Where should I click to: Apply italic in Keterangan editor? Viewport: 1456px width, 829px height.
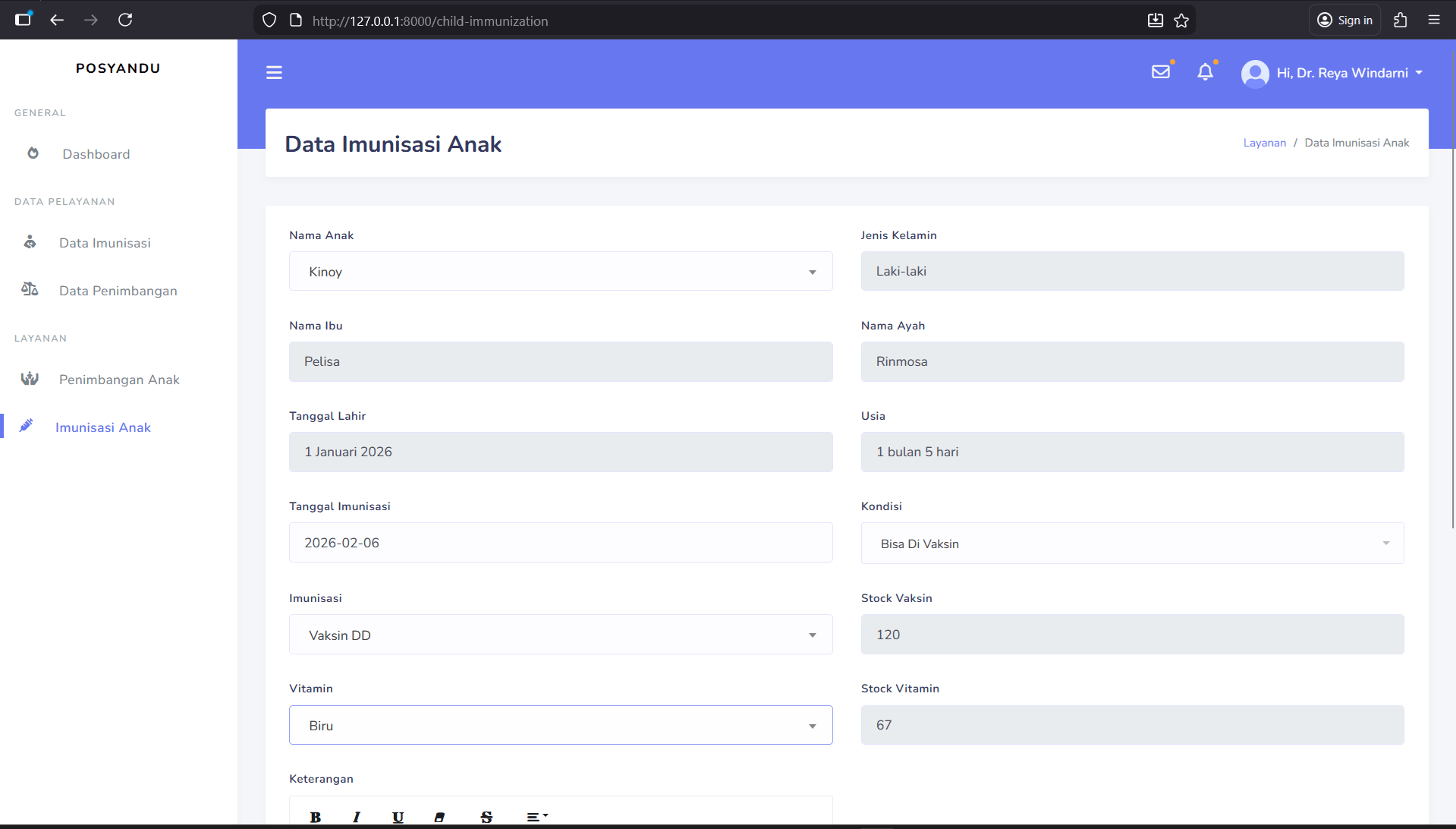(x=357, y=817)
